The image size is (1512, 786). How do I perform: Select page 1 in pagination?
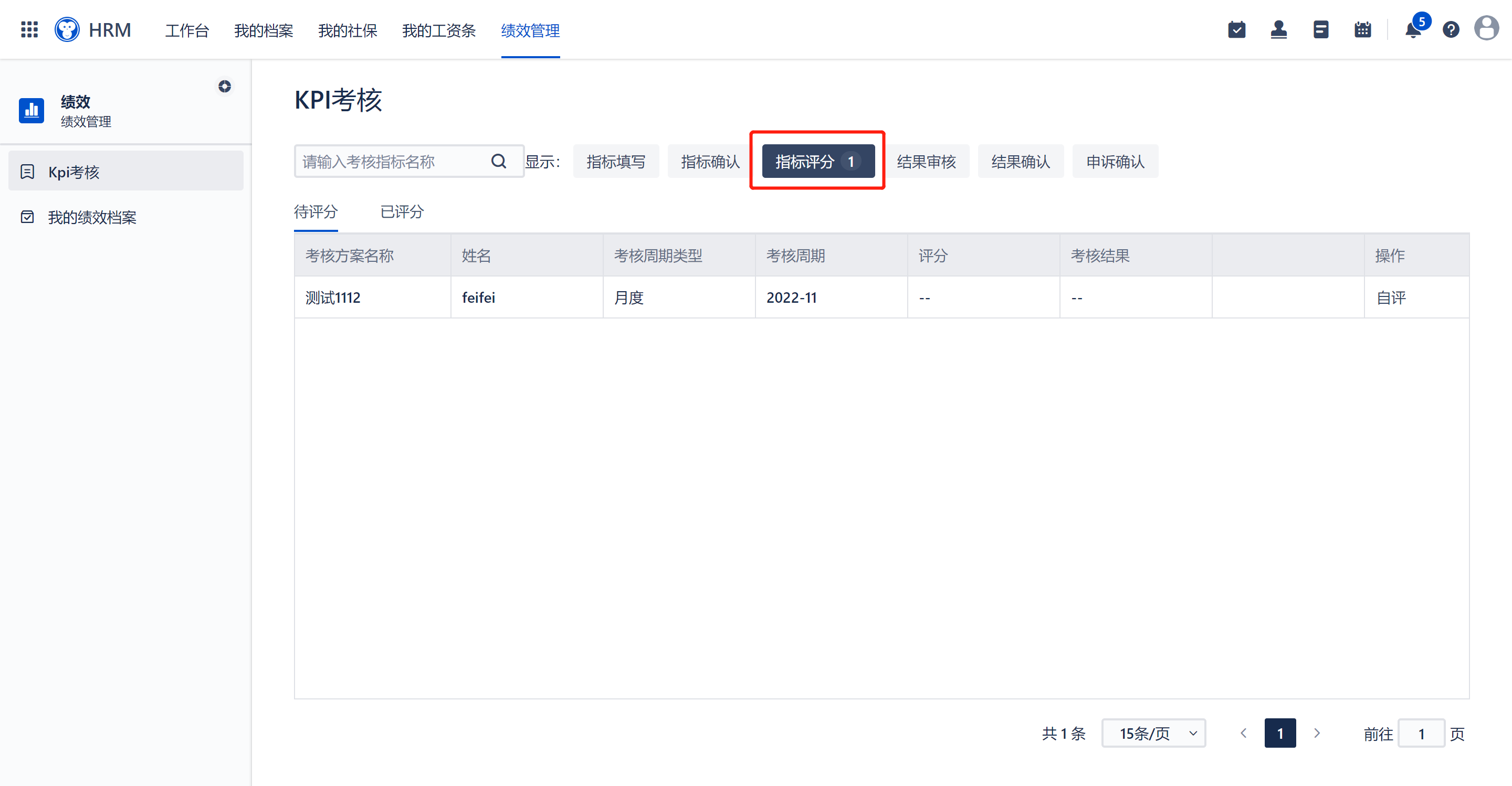1280,733
